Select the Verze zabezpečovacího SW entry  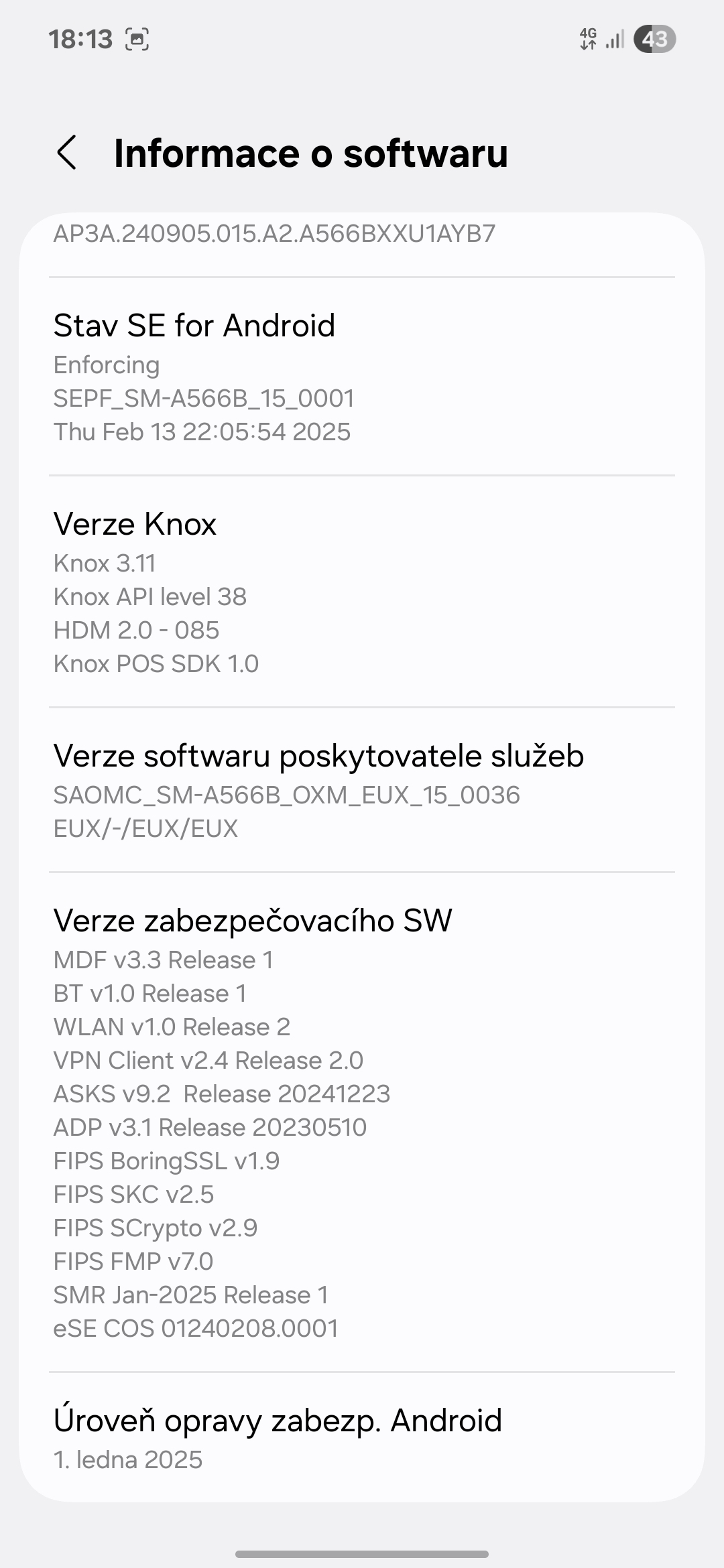[253, 921]
